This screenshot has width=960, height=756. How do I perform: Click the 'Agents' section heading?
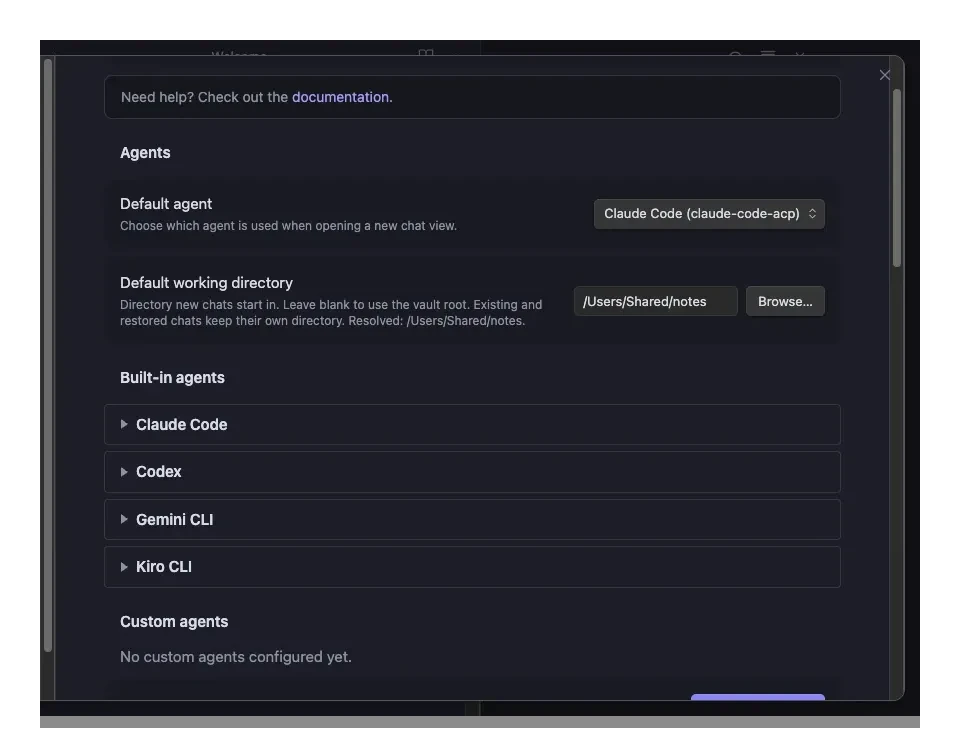pyautogui.click(x=145, y=152)
